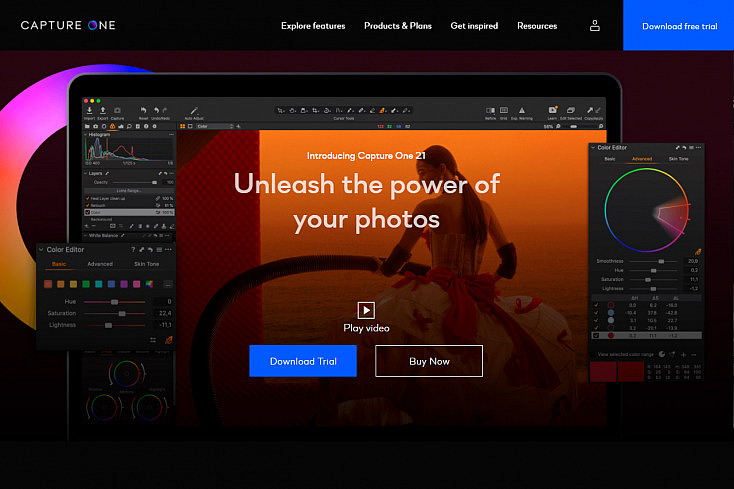Click the Capture camera icon
This screenshot has width=734, height=489.
tap(117, 110)
